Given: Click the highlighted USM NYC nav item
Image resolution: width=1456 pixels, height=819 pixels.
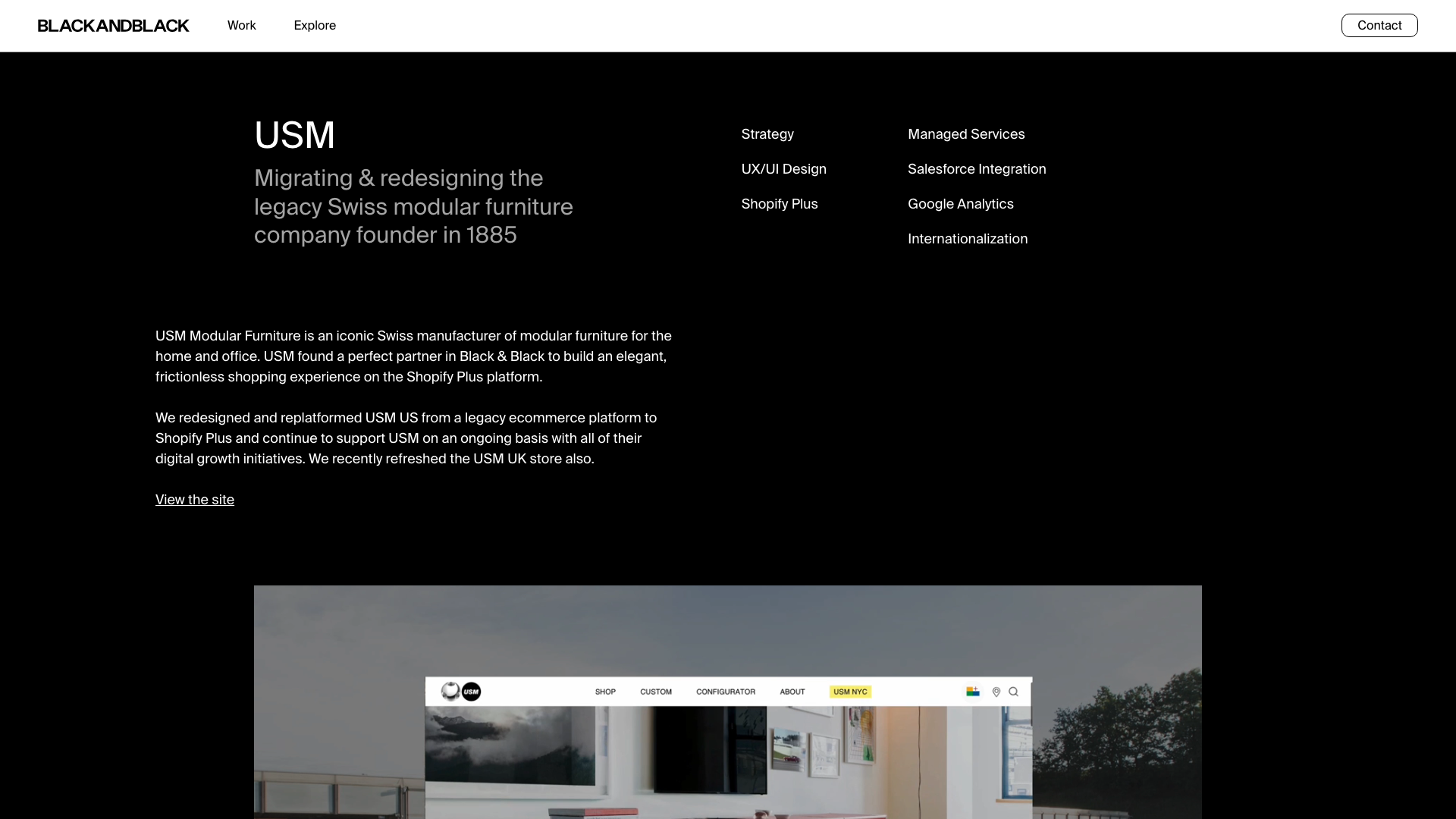Looking at the screenshot, I should tap(850, 692).
